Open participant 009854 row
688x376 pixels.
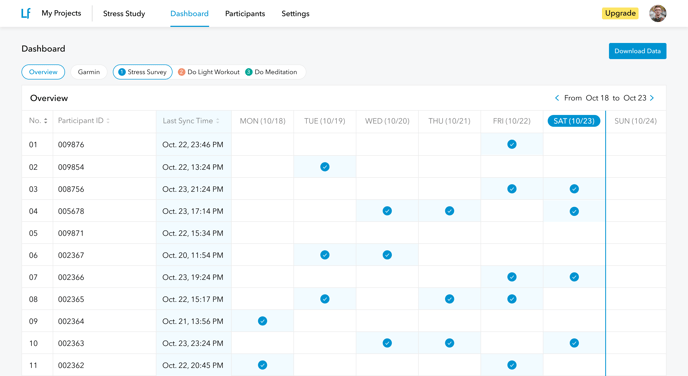point(344,167)
